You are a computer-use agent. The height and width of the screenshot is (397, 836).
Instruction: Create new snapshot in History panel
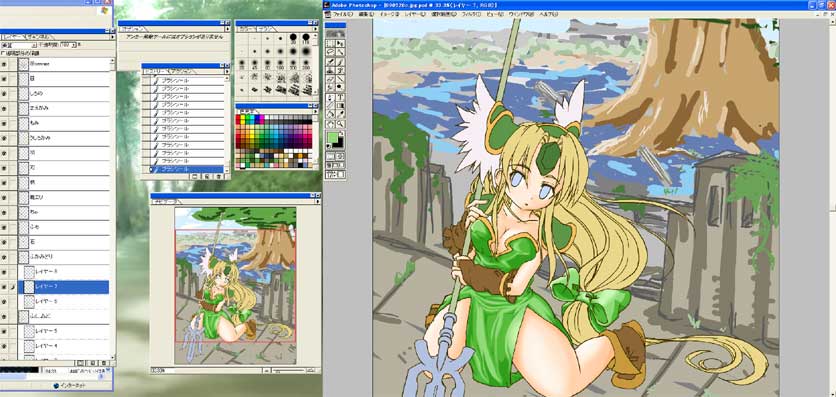pyautogui.click(x=206, y=176)
